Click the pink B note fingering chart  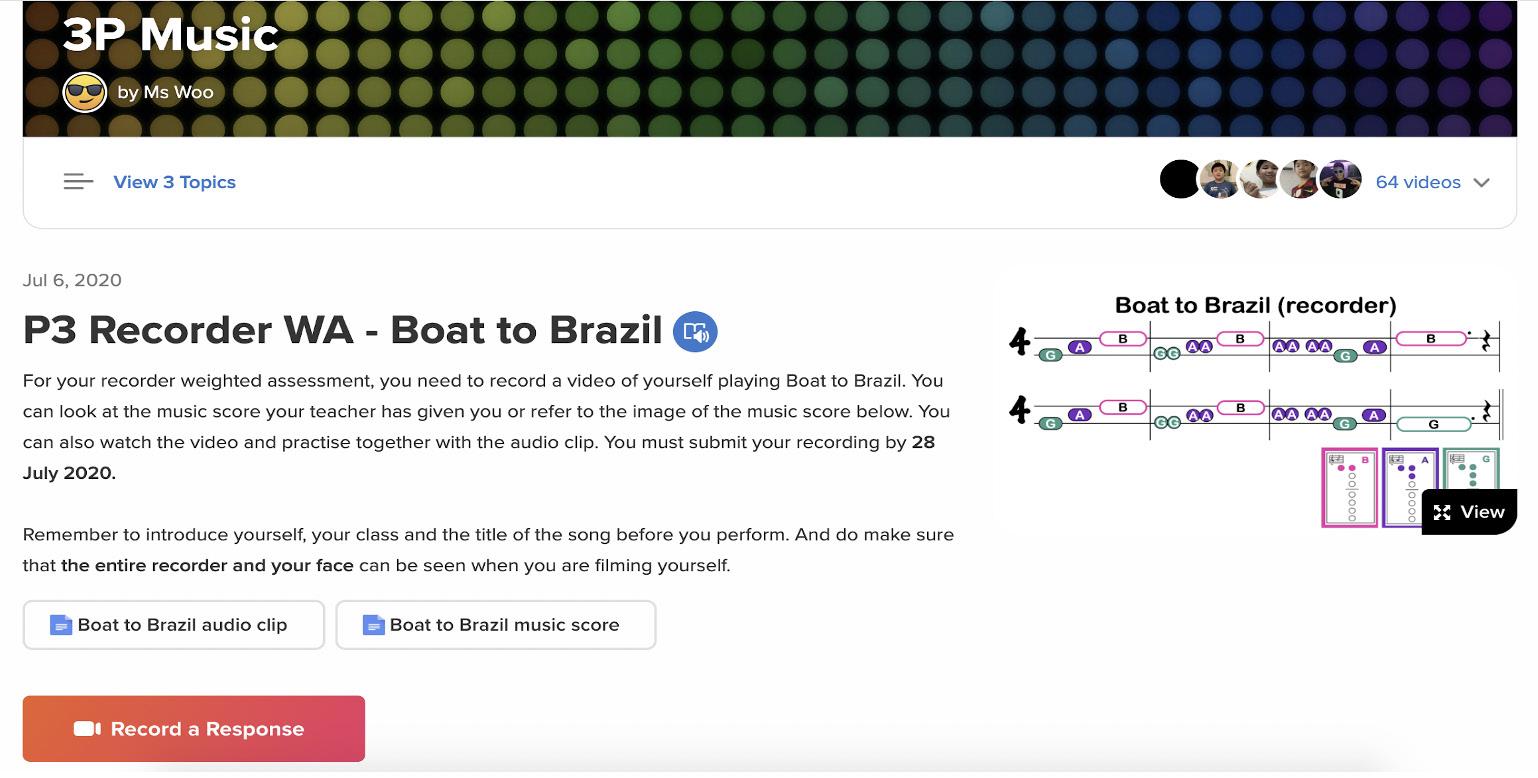[1349, 487]
